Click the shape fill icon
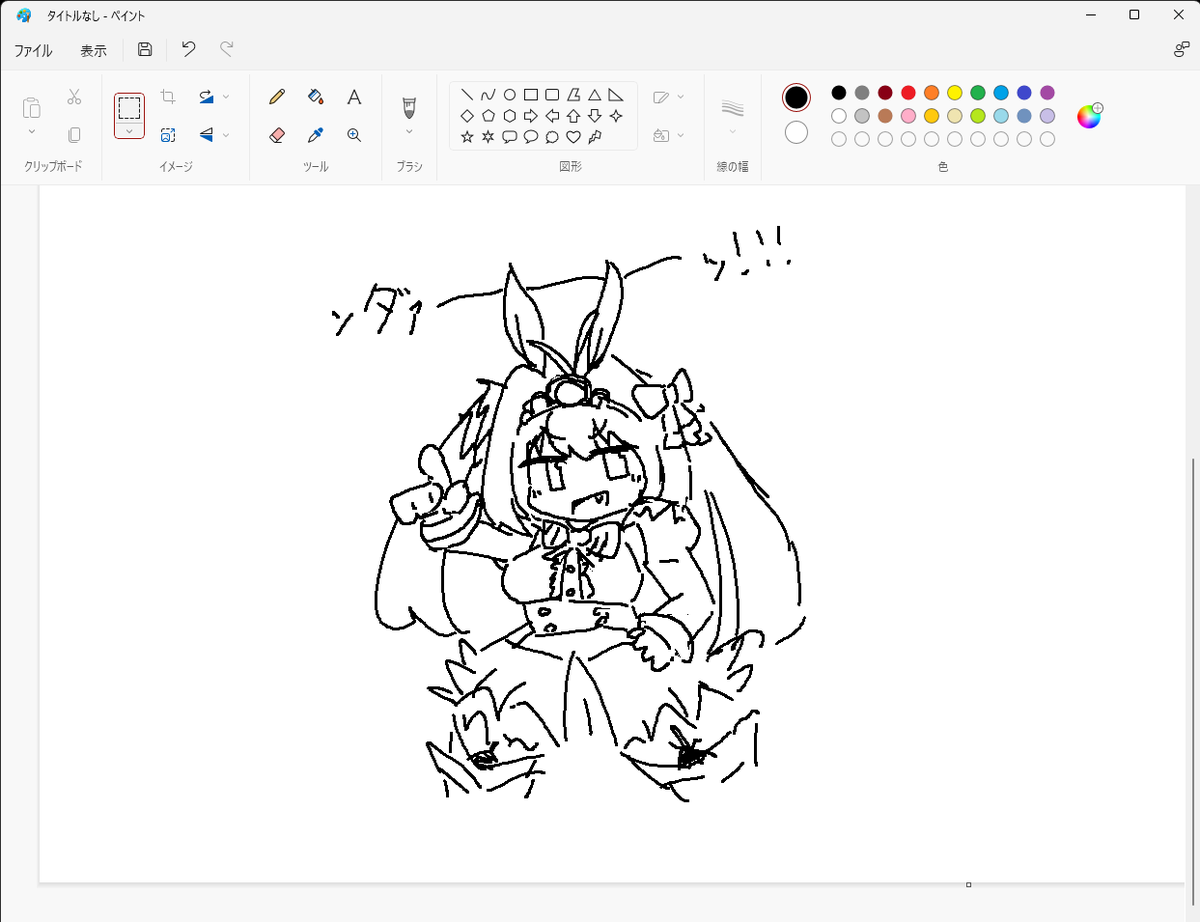This screenshot has width=1200, height=922. tap(661, 134)
